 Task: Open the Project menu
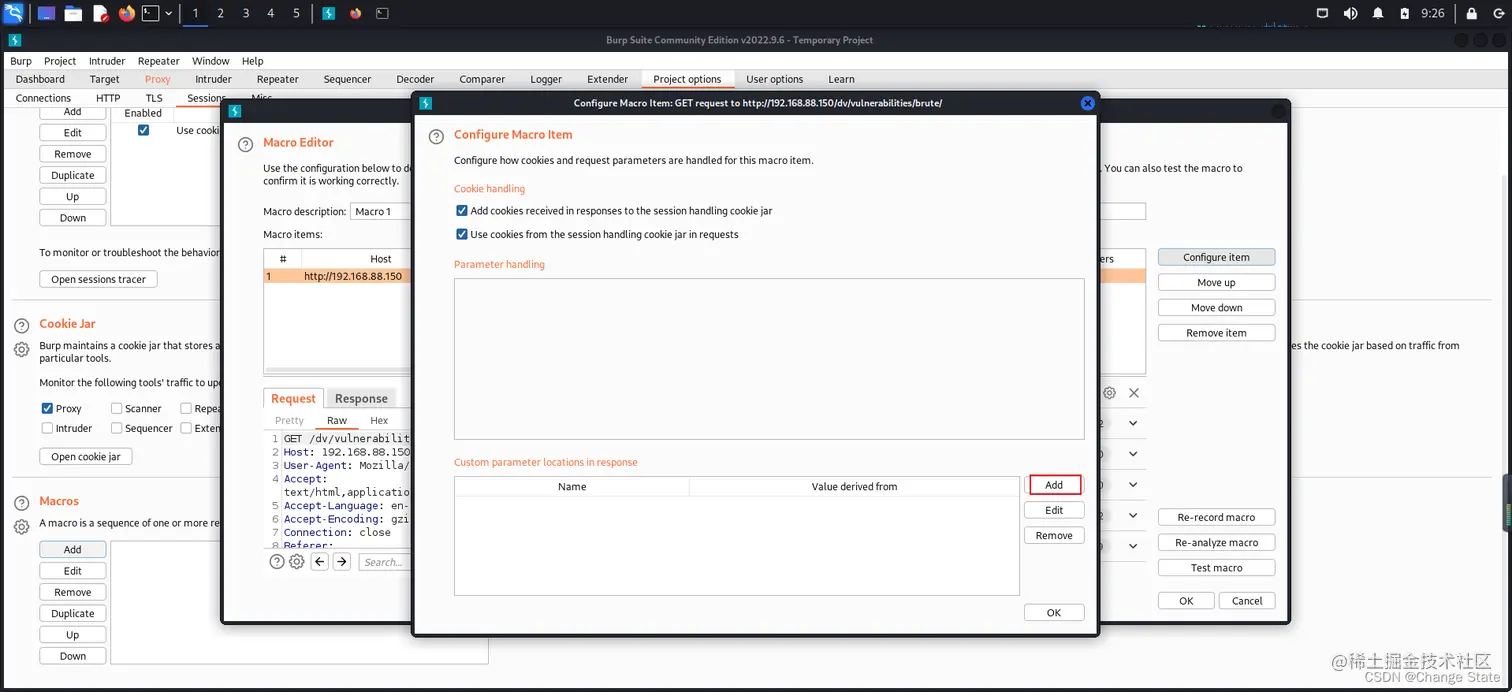click(x=60, y=61)
